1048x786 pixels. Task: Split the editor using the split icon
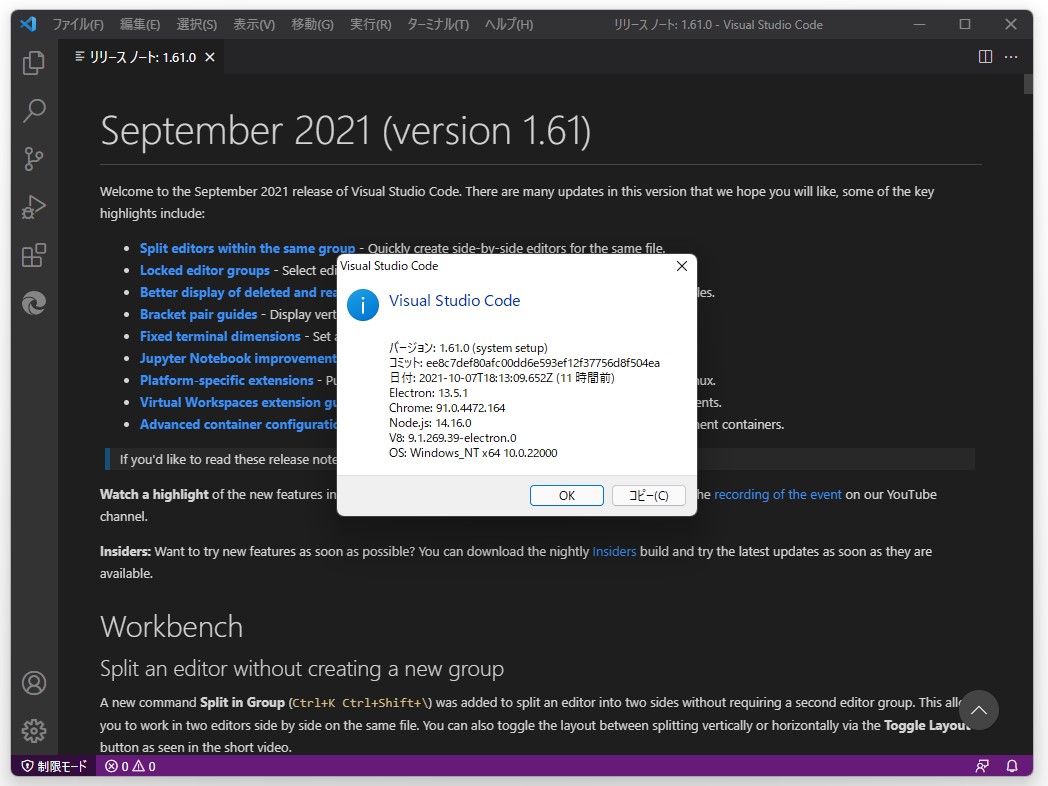pos(985,57)
